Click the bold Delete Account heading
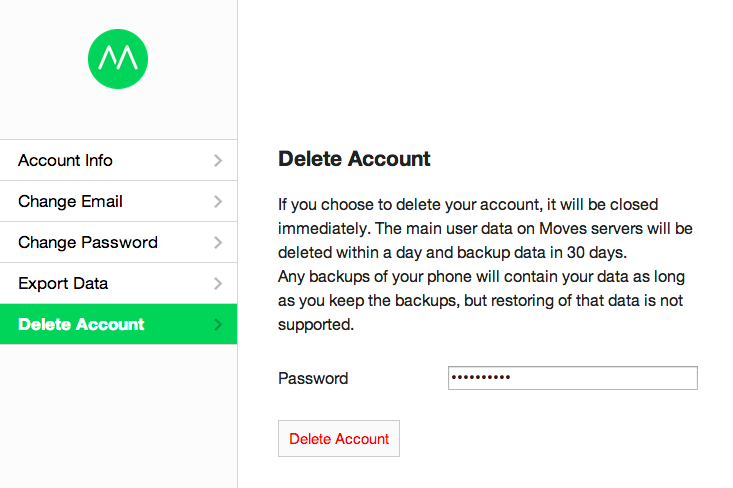733x488 pixels. point(354,159)
